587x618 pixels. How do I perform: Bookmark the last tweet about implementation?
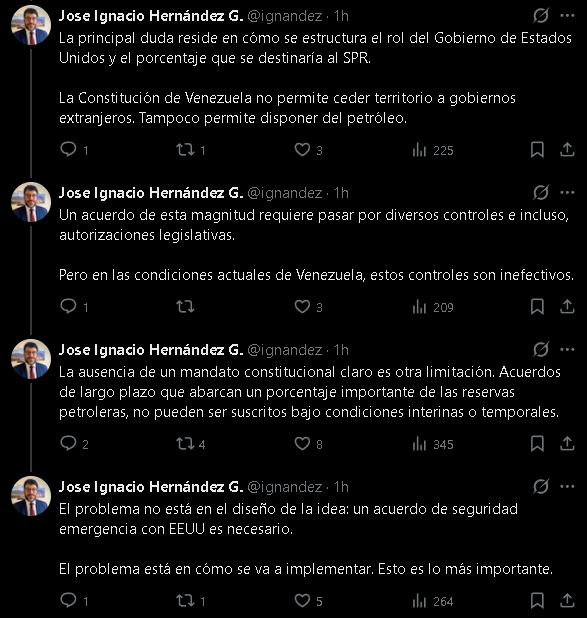click(537, 601)
